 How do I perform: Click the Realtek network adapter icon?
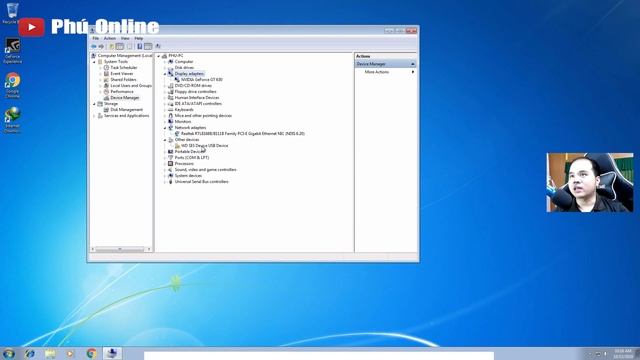pos(177,134)
